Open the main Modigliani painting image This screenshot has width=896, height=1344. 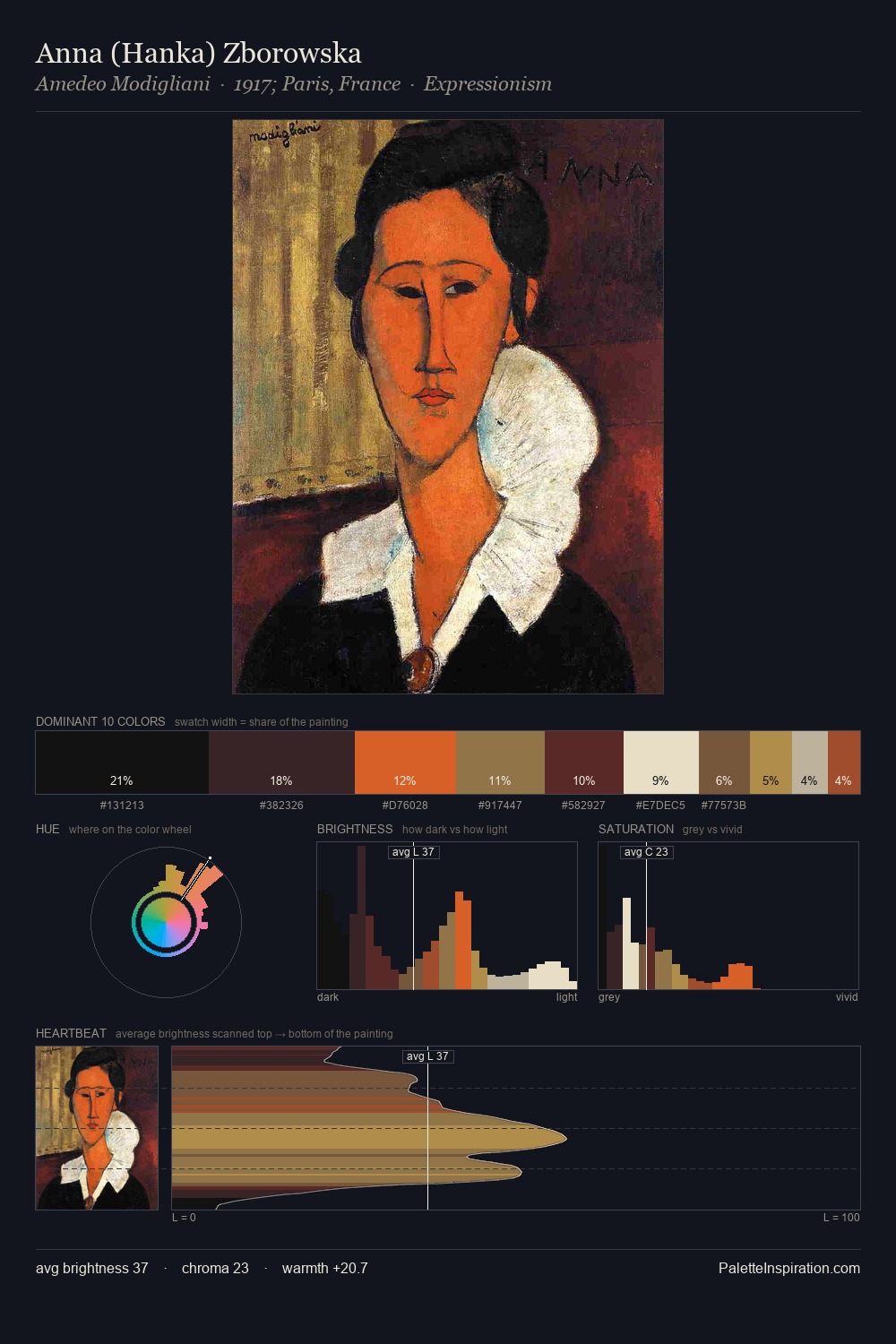[x=448, y=407]
